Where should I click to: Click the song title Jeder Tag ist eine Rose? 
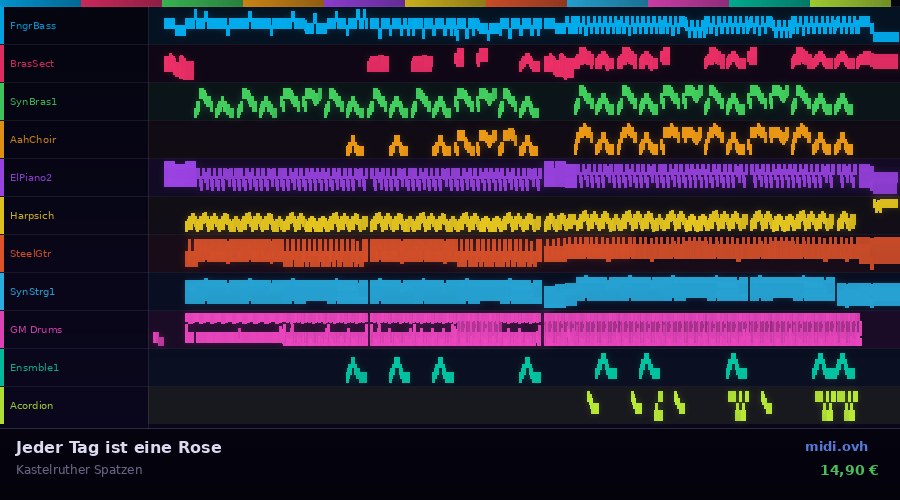pos(119,447)
